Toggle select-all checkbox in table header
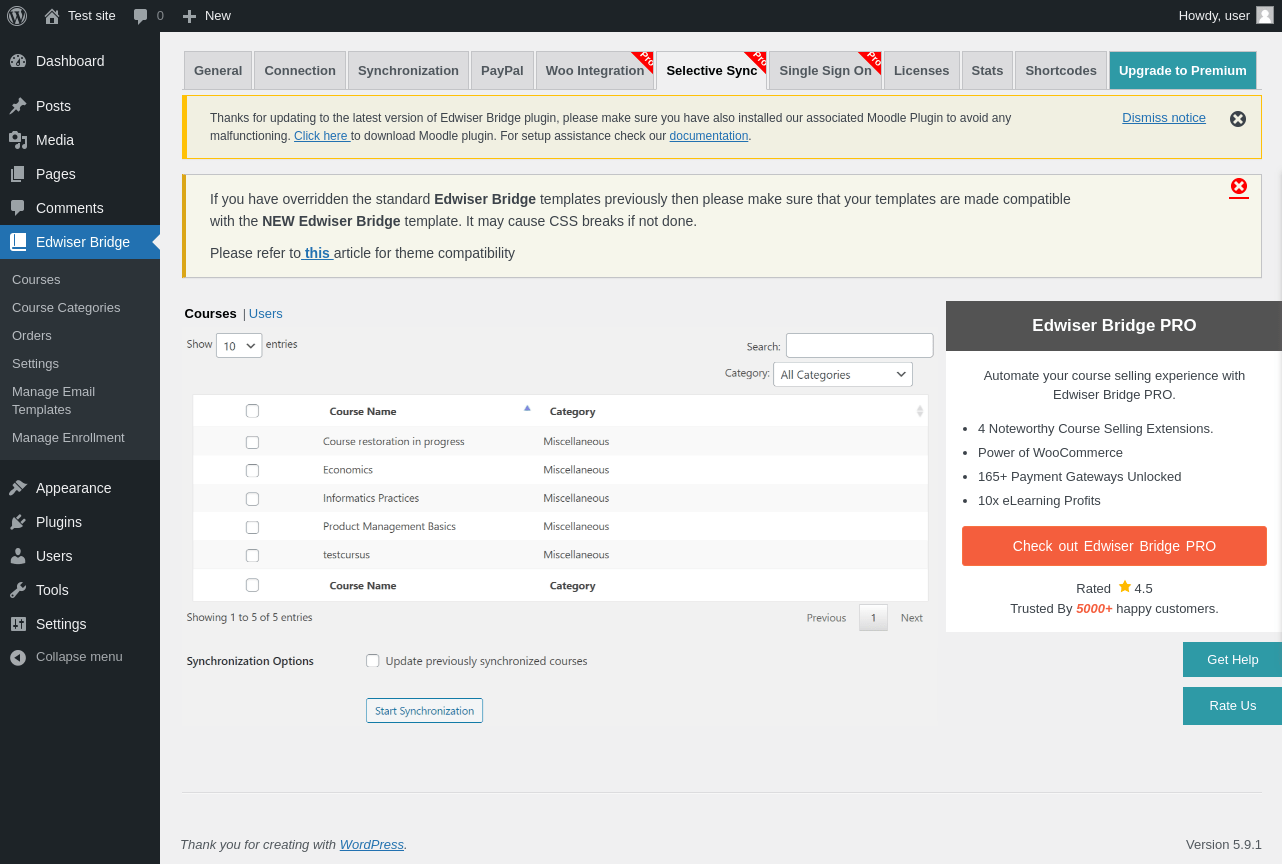 (x=252, y=411)
